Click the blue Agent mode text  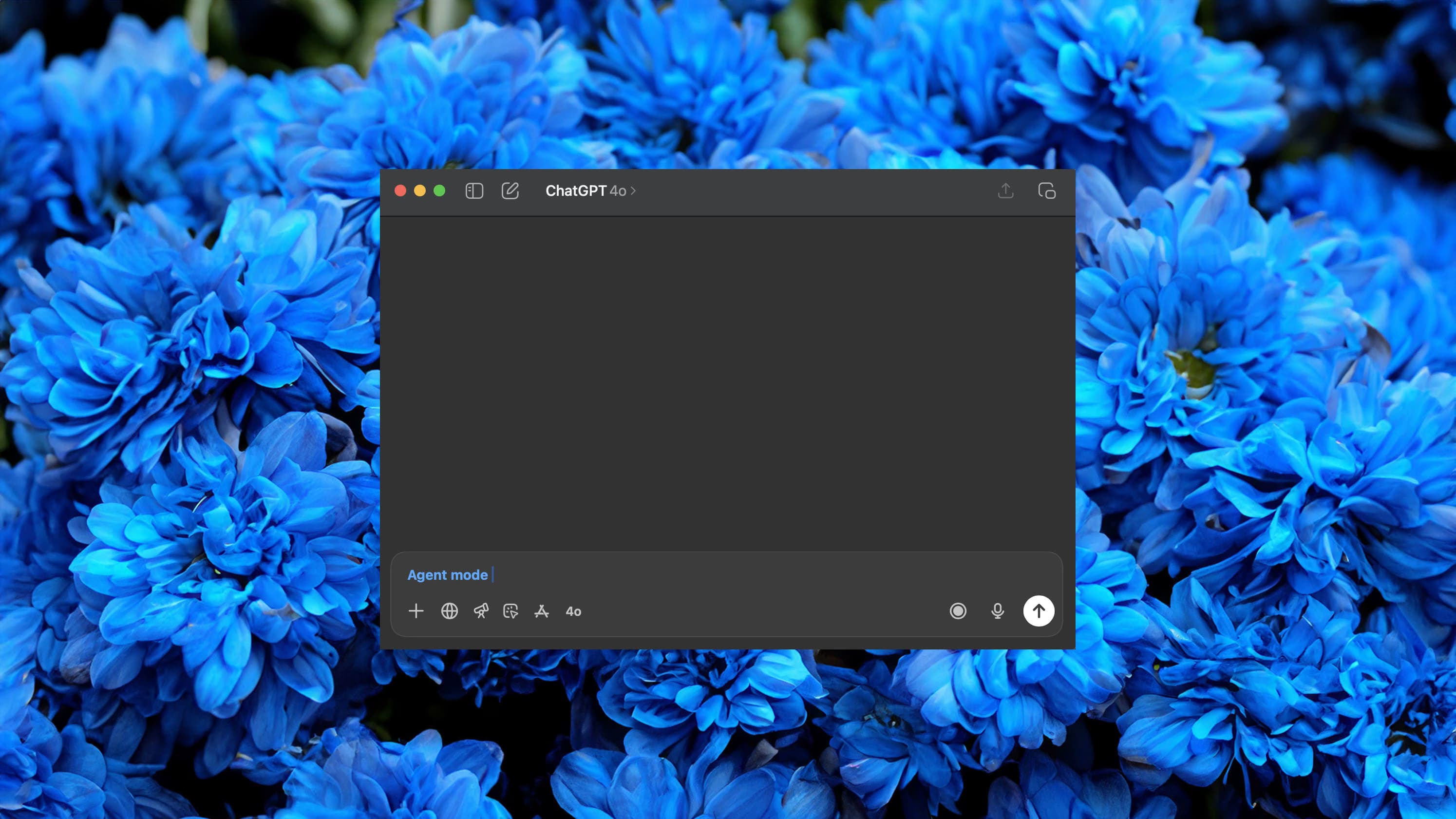coord(447,575)
